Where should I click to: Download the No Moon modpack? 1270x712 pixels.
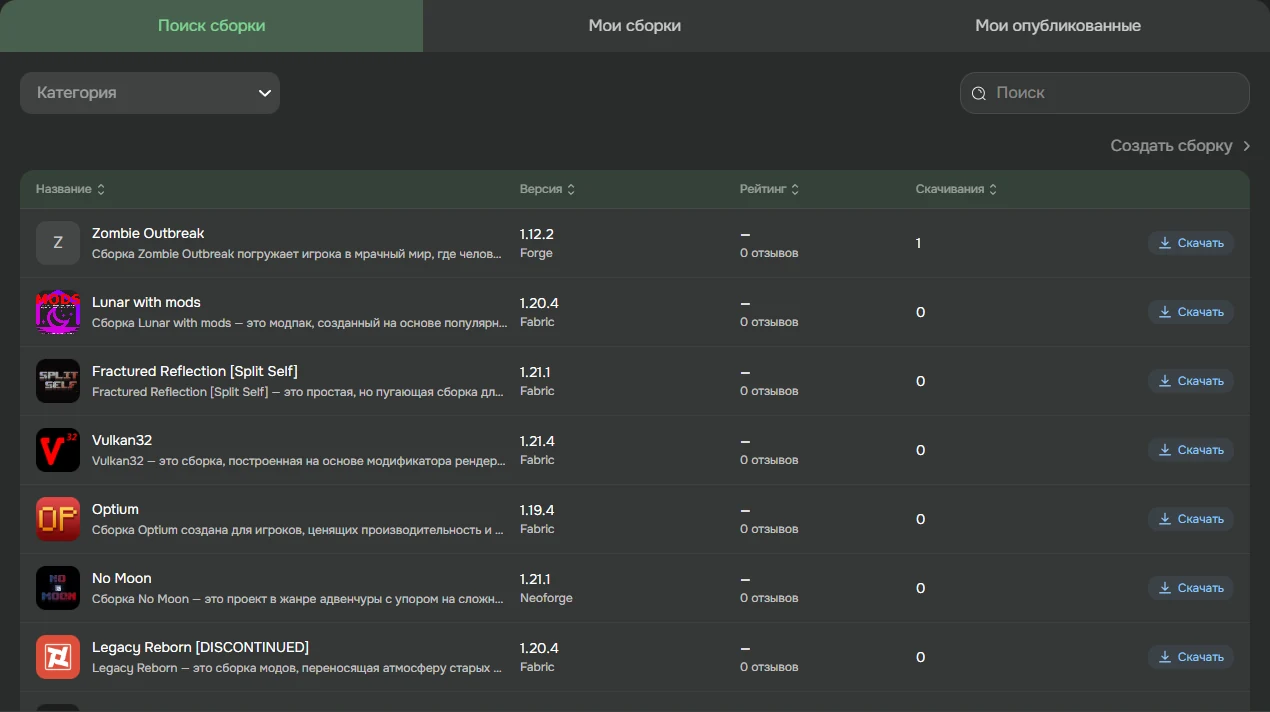[x=1191, y=588]
